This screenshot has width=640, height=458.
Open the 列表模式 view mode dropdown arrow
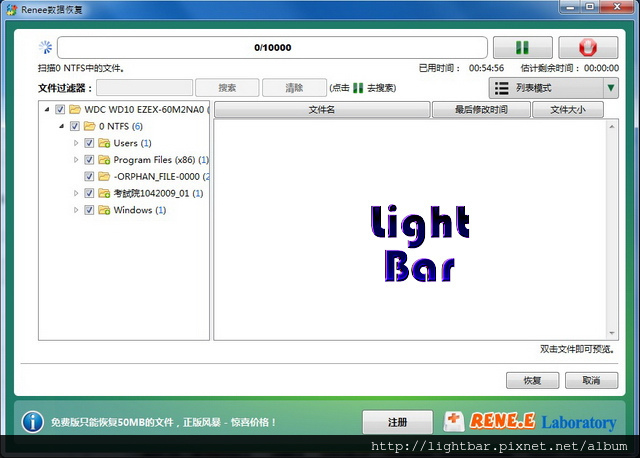[x=611, y=88]
